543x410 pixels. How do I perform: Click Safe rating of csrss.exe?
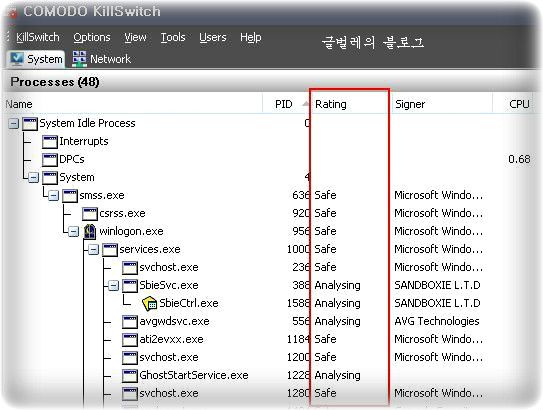coord(326,213)
